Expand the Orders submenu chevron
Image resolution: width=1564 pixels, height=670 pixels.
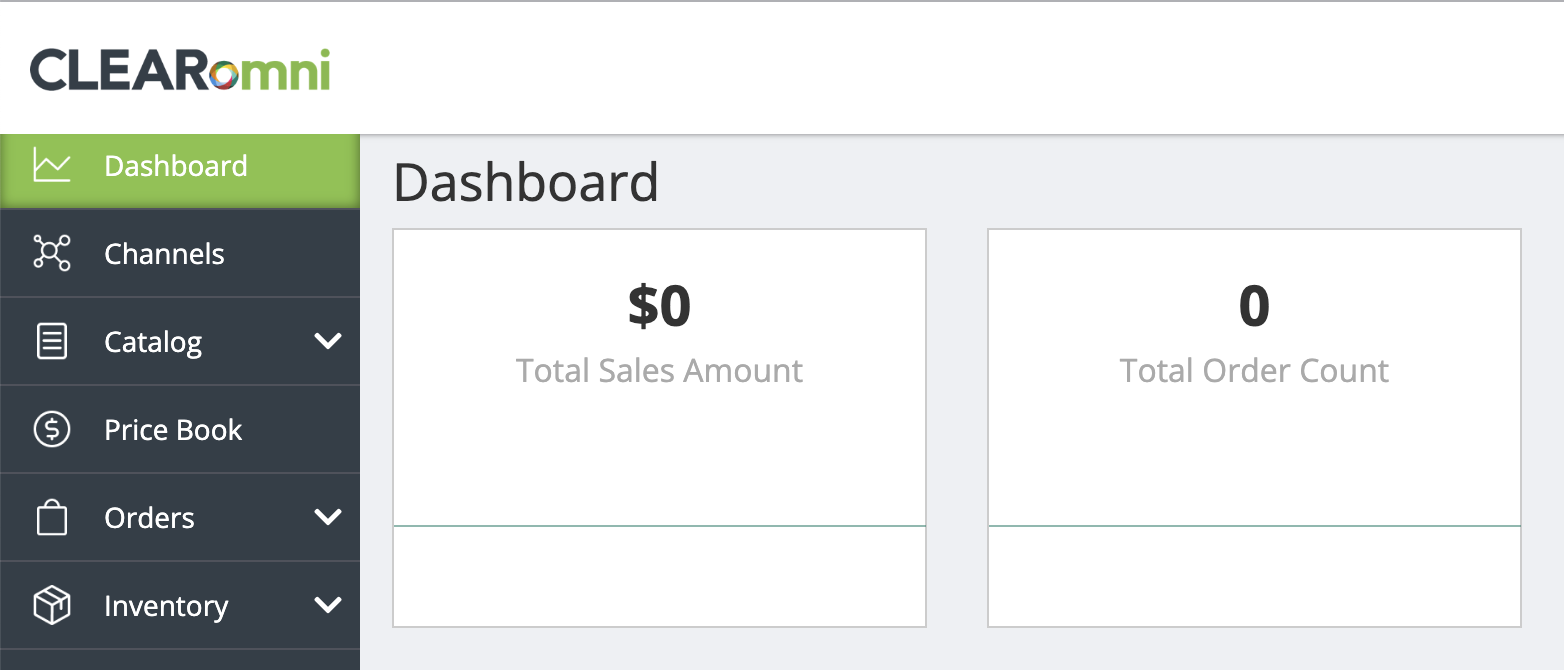click(x=328, y=517)
